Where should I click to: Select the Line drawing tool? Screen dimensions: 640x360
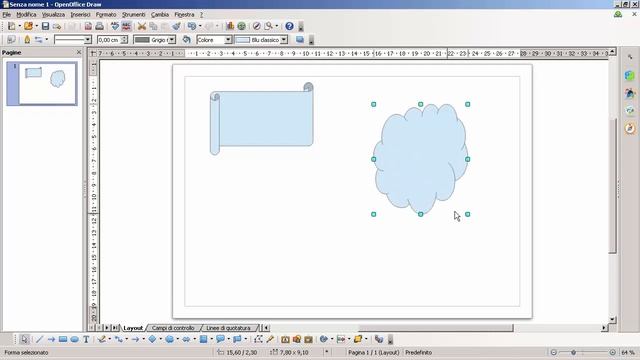click(39, 339)
